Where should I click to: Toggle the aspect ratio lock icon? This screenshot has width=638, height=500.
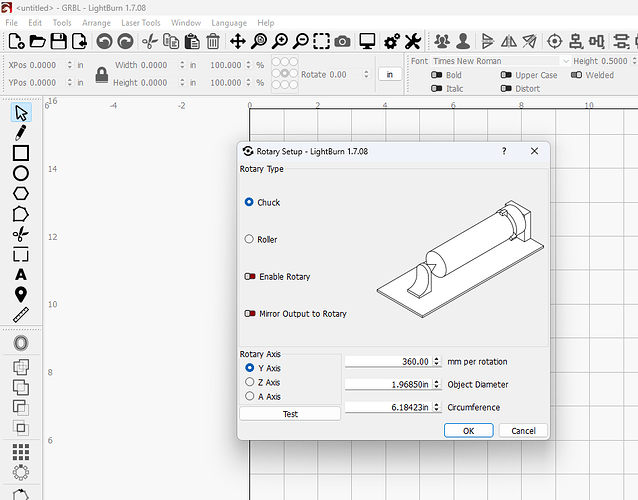click(102, 75)
